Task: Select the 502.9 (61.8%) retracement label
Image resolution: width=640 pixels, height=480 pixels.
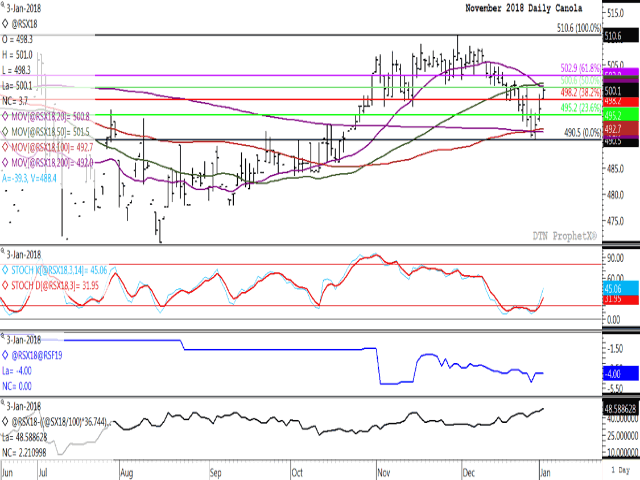Action: pos(580,68)
